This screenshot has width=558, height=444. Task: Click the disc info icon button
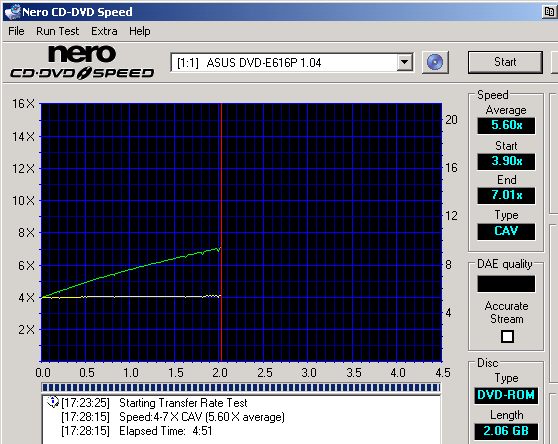coord(435,63)
